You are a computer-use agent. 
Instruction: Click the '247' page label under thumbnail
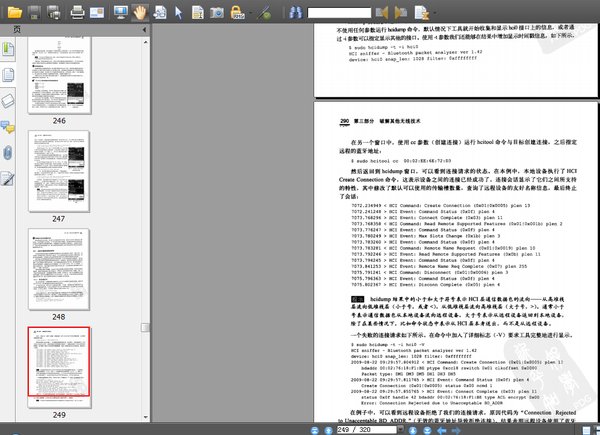(59, 219)
